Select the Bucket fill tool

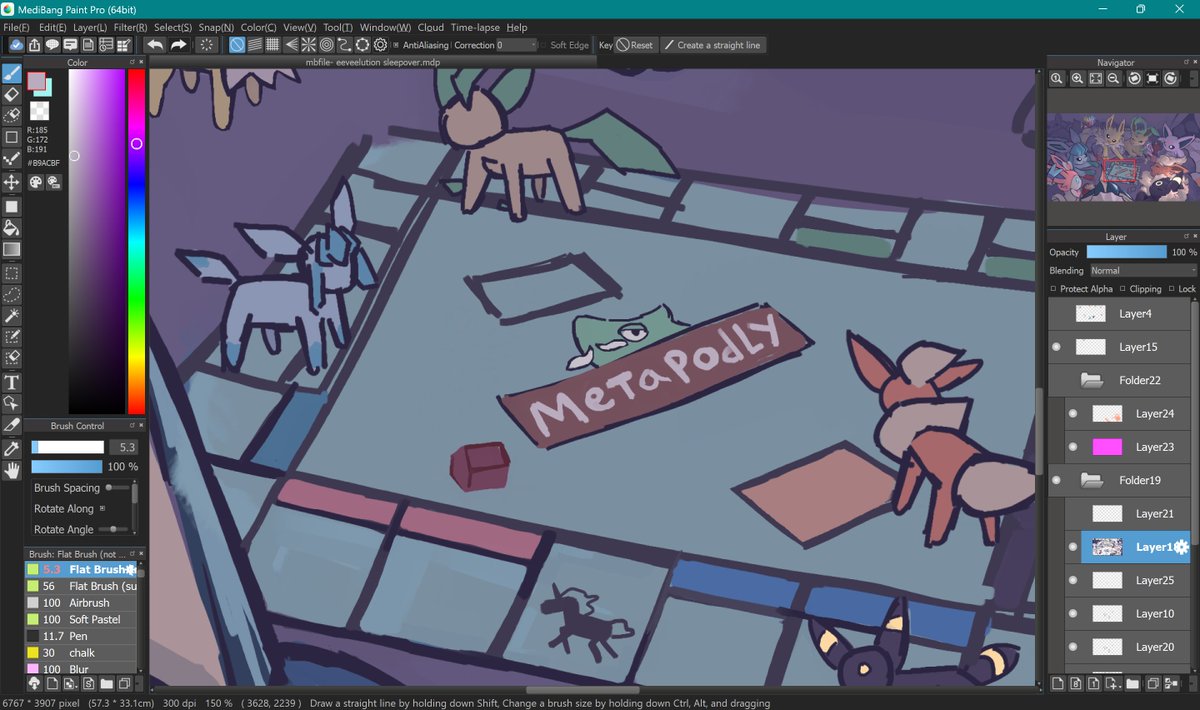coord(12,228)
